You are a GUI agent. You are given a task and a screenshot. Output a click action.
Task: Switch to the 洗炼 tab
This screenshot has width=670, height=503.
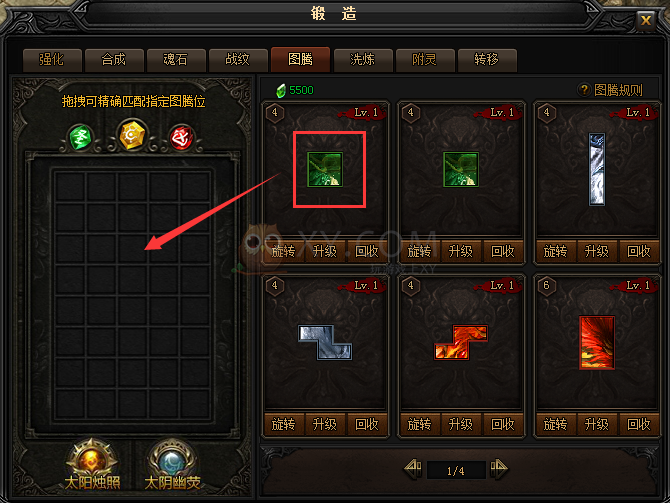coord(363,59)
